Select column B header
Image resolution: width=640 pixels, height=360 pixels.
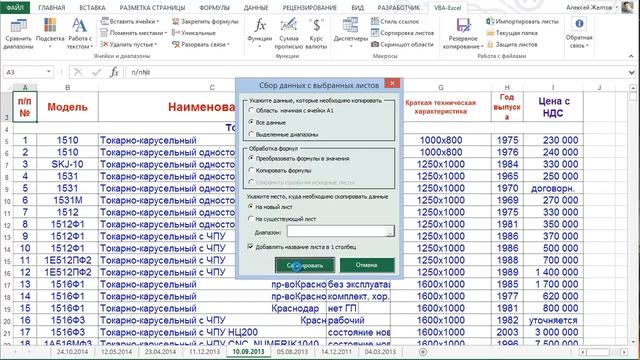pos(67,87)
